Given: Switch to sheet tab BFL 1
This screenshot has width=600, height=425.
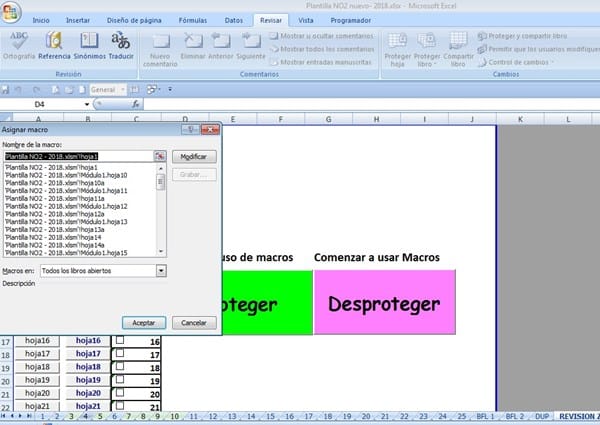Looking at the screenshot, I should click(x=485, y=416).
